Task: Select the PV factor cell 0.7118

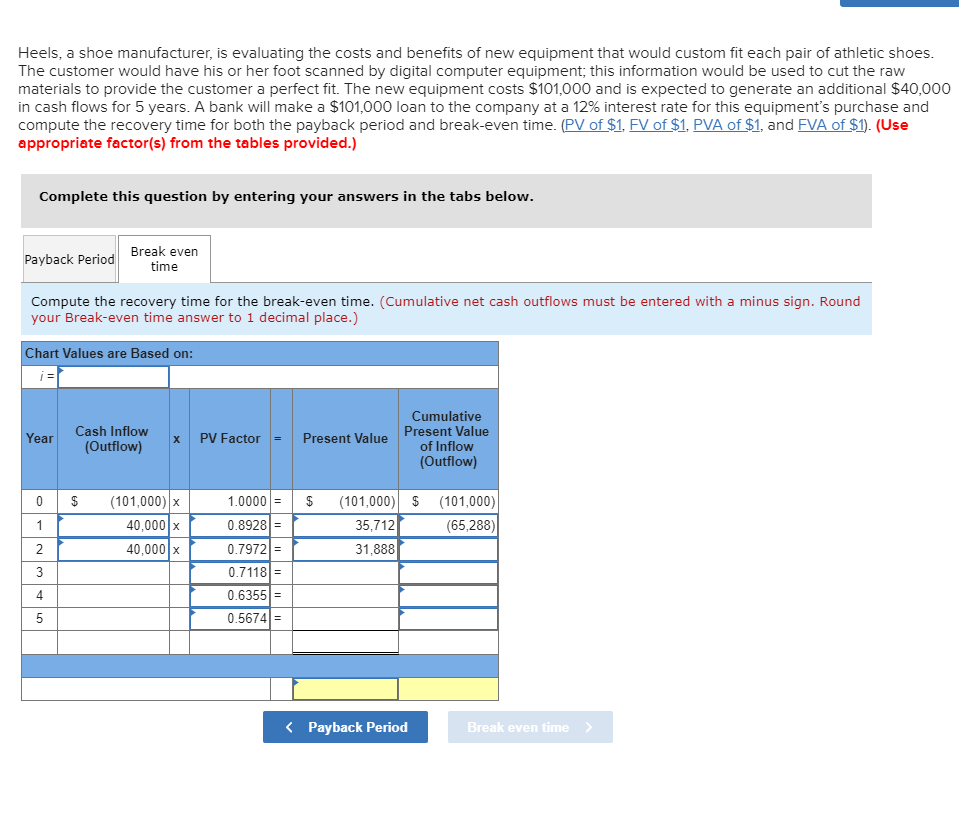Action: click(230, 572)
